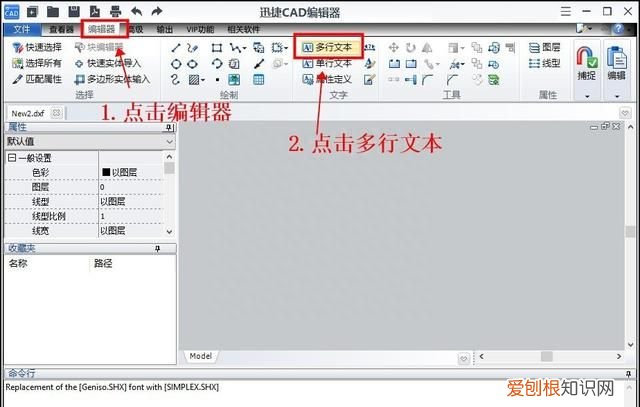Toggle the 捕捉 snap magnet button
Screen dimensions: 640x407
[587, 63]
